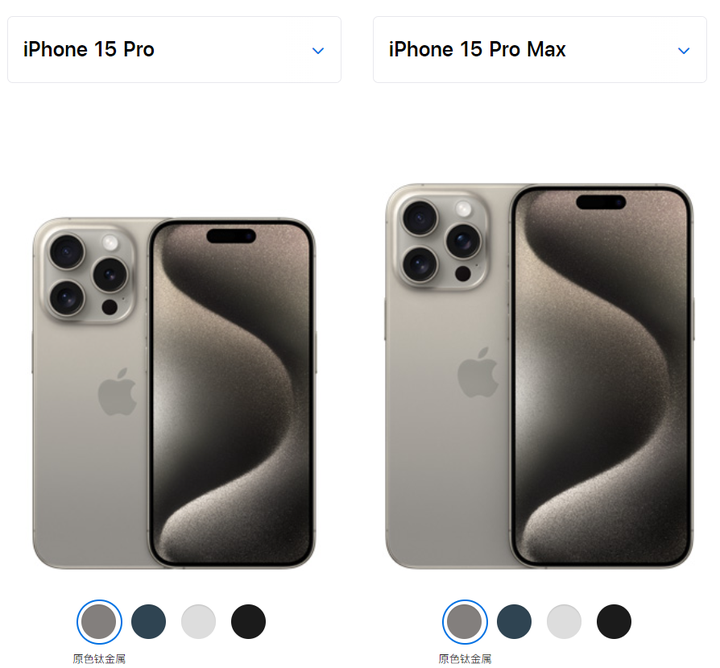Viewport: 720px width, 668px height.
Task: Click the iPhone 15 Pro Max back camera module
Action: (x=444, y=242)
